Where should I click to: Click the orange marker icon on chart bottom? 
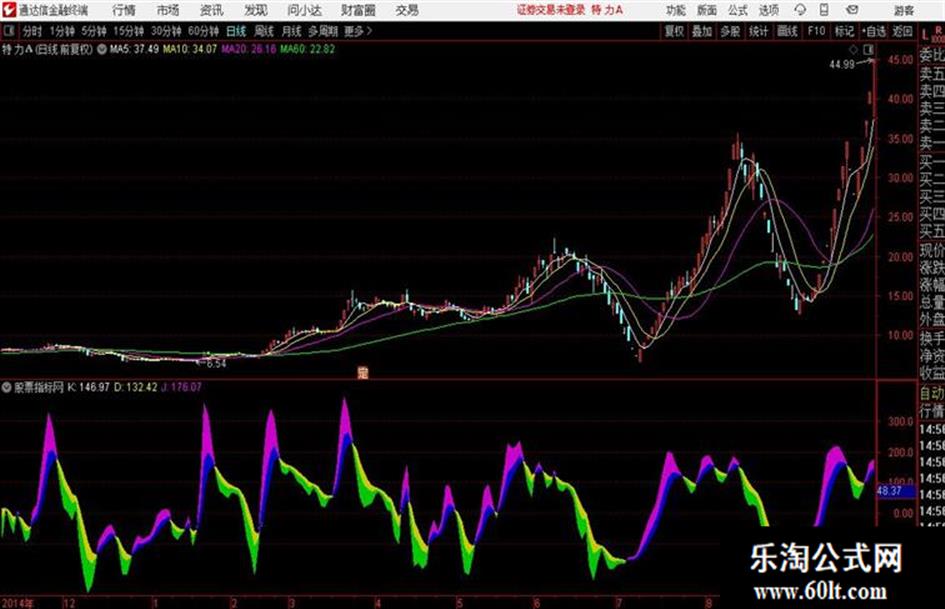(x=362, y=373)
